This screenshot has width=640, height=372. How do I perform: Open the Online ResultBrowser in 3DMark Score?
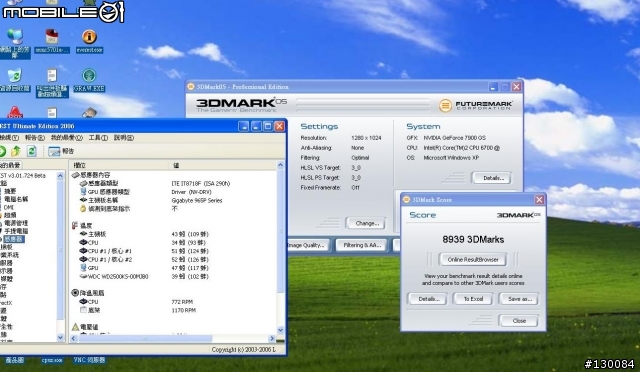(x=473, y=259)
